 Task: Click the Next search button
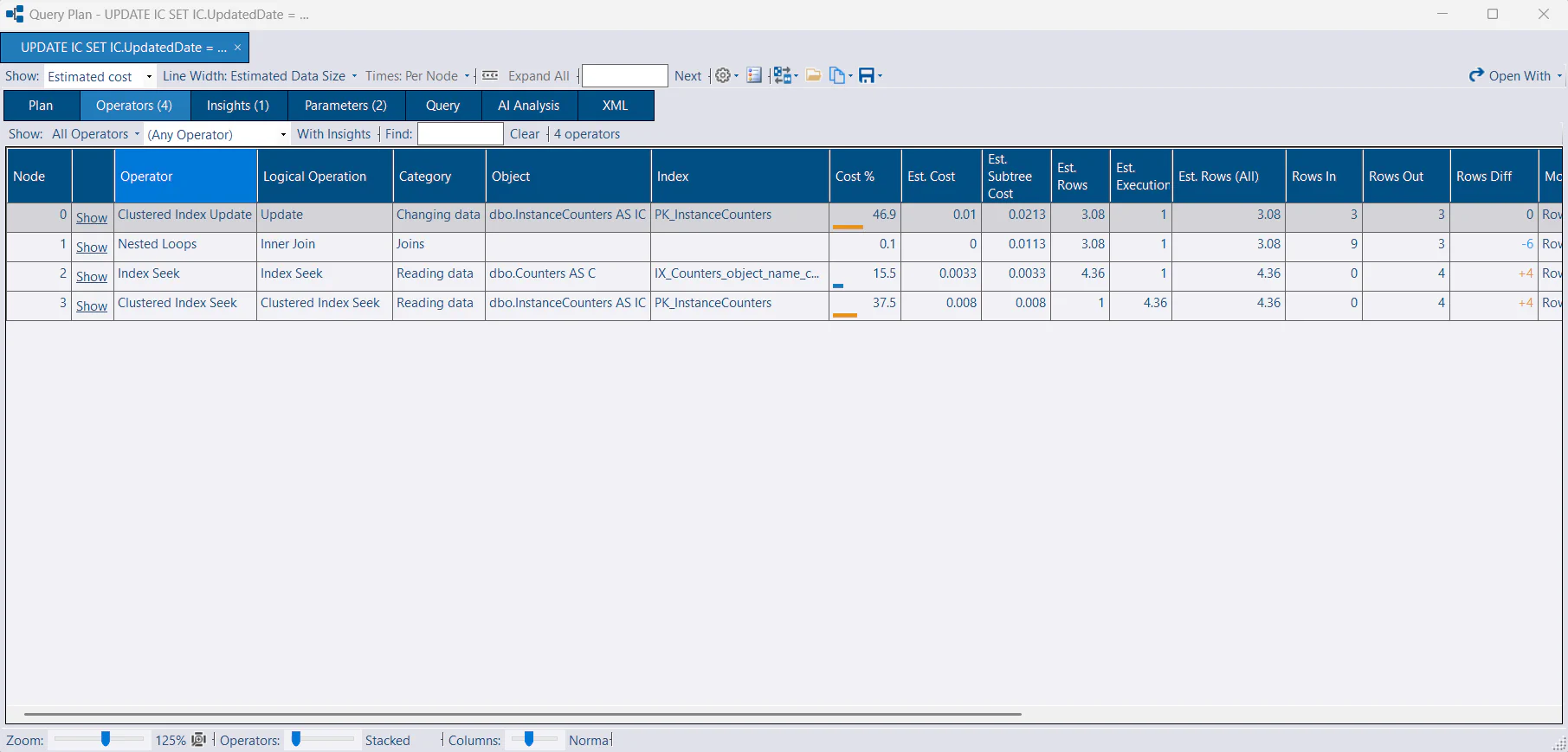pos(687,76)
